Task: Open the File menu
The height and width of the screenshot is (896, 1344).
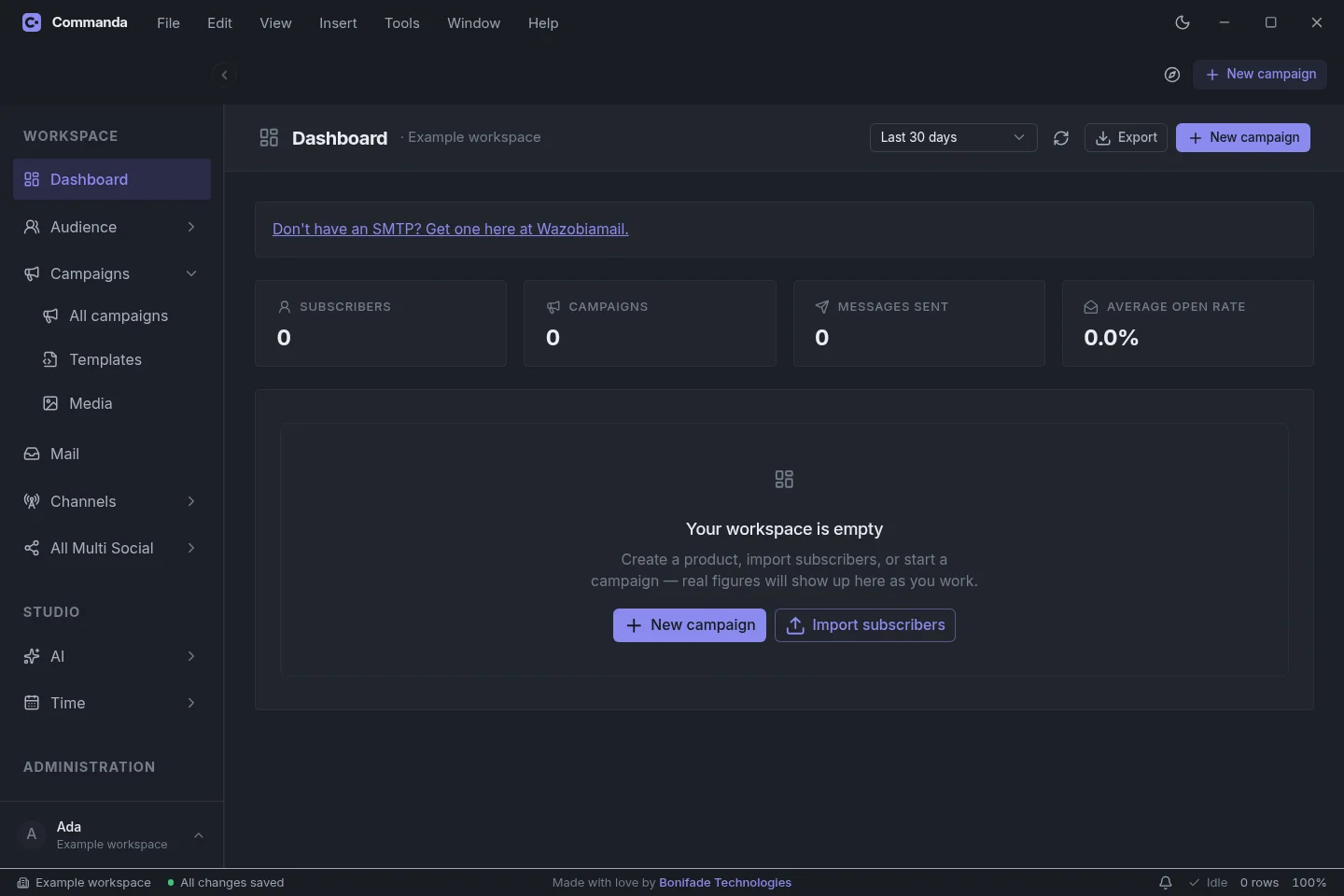Action: 169,23
